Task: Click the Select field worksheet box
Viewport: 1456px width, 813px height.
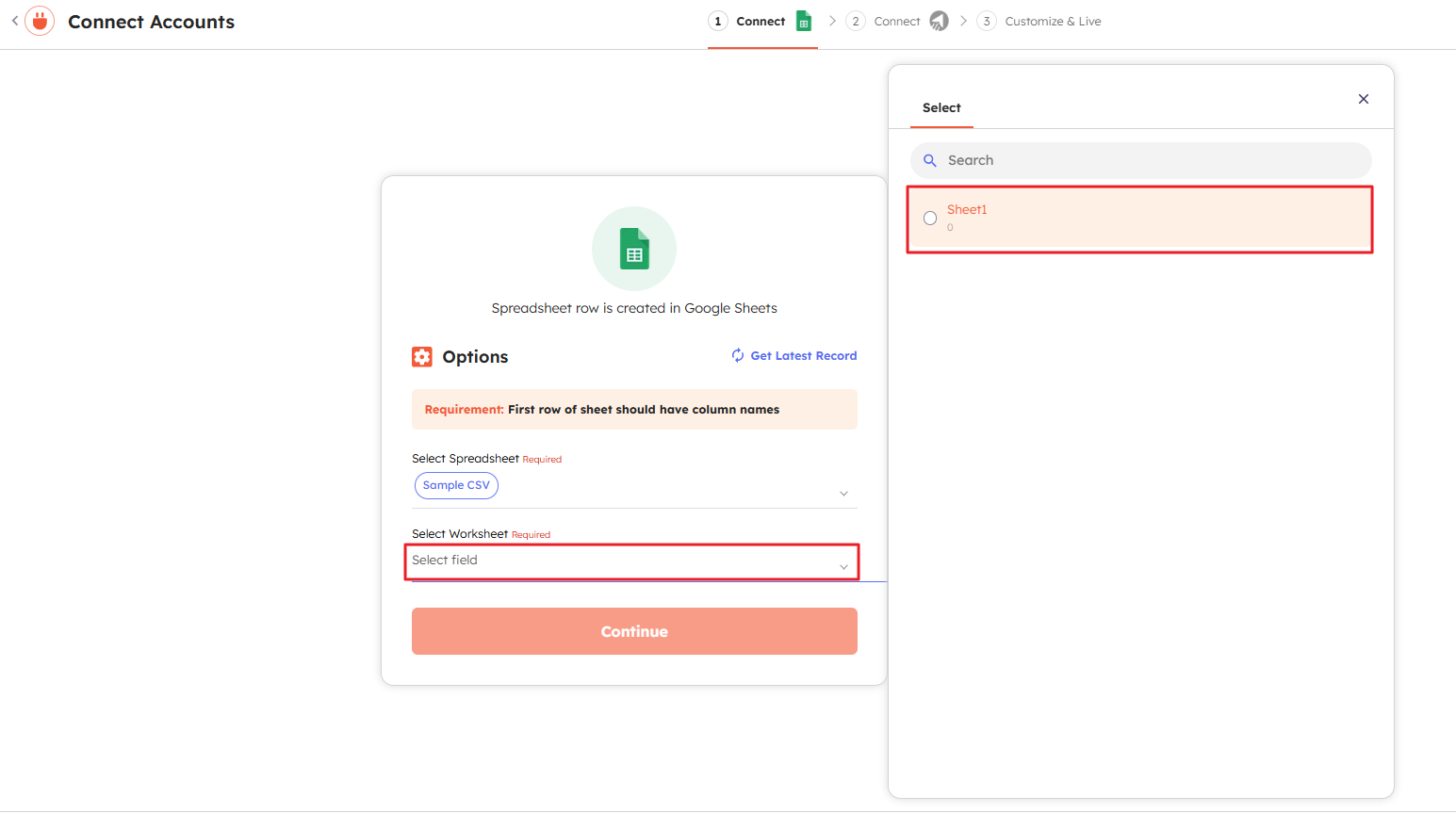Action: (622, 561)
